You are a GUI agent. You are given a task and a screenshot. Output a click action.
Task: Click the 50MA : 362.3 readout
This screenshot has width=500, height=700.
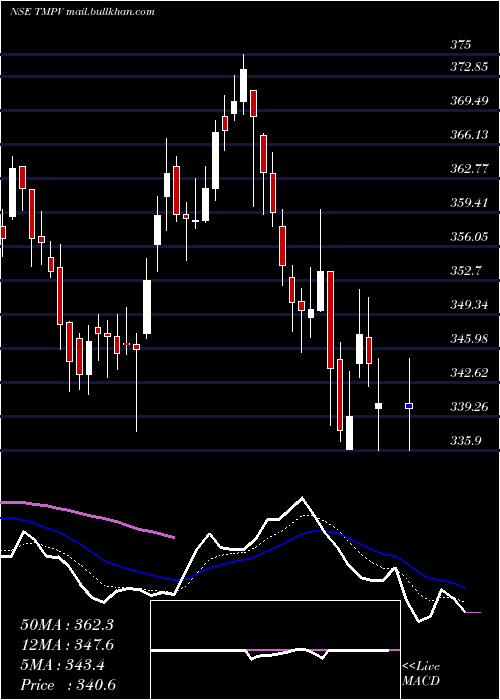click(x=67, y=625)
